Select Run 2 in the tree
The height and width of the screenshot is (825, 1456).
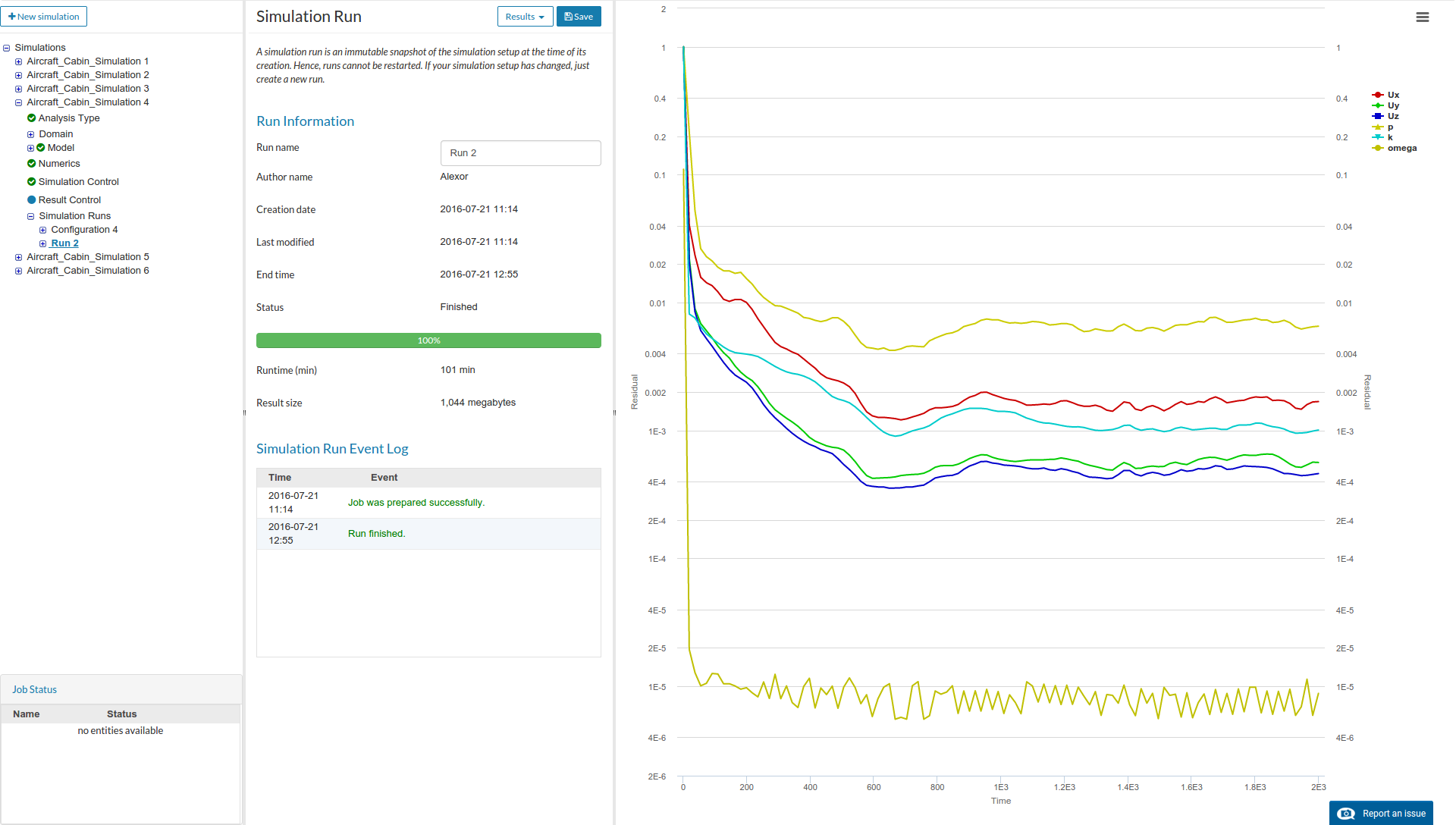(x=64, y=243)
